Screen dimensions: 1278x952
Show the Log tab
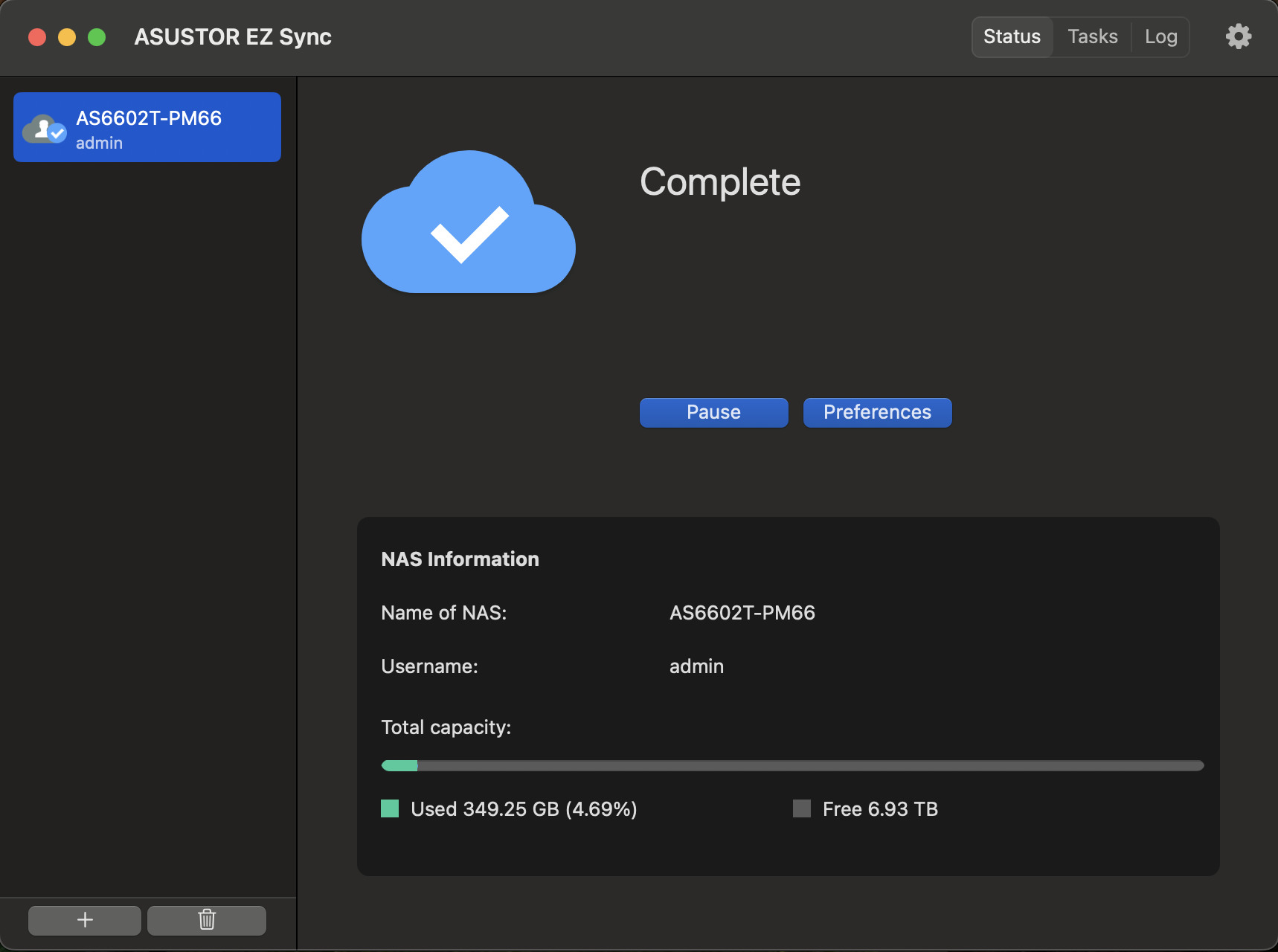pos(1160,36)
